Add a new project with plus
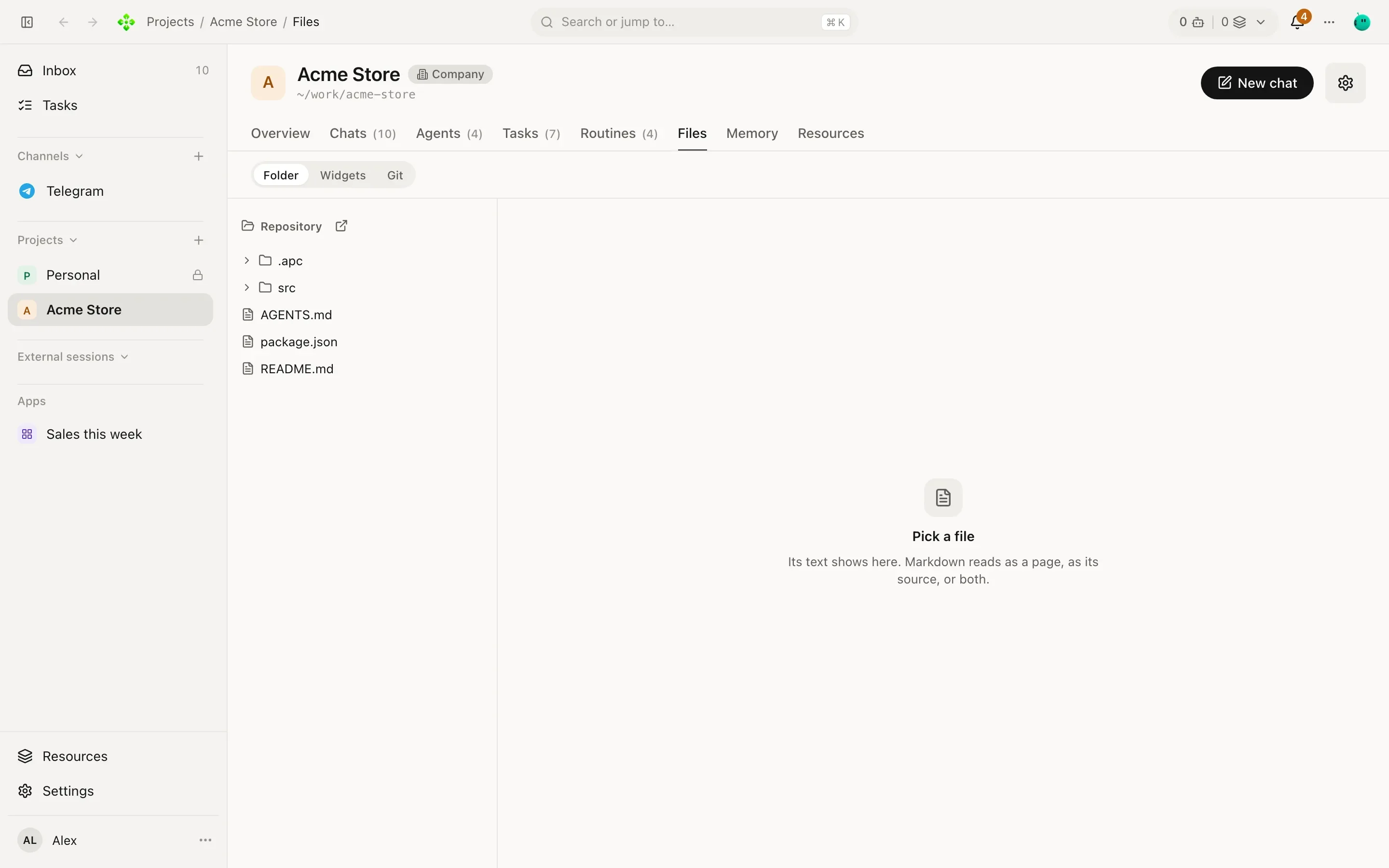Viewport: 1389px width, 868px height. (x=199, y=240)
